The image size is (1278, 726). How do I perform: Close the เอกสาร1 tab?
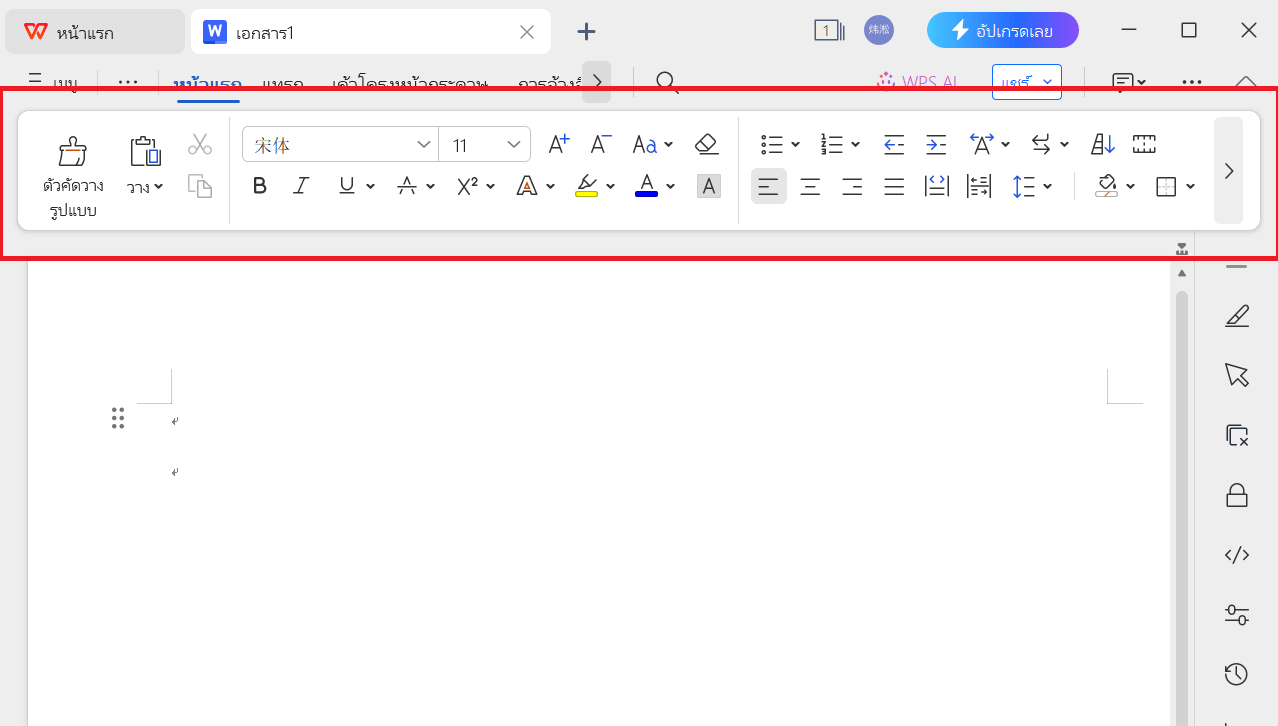(527, 32)
